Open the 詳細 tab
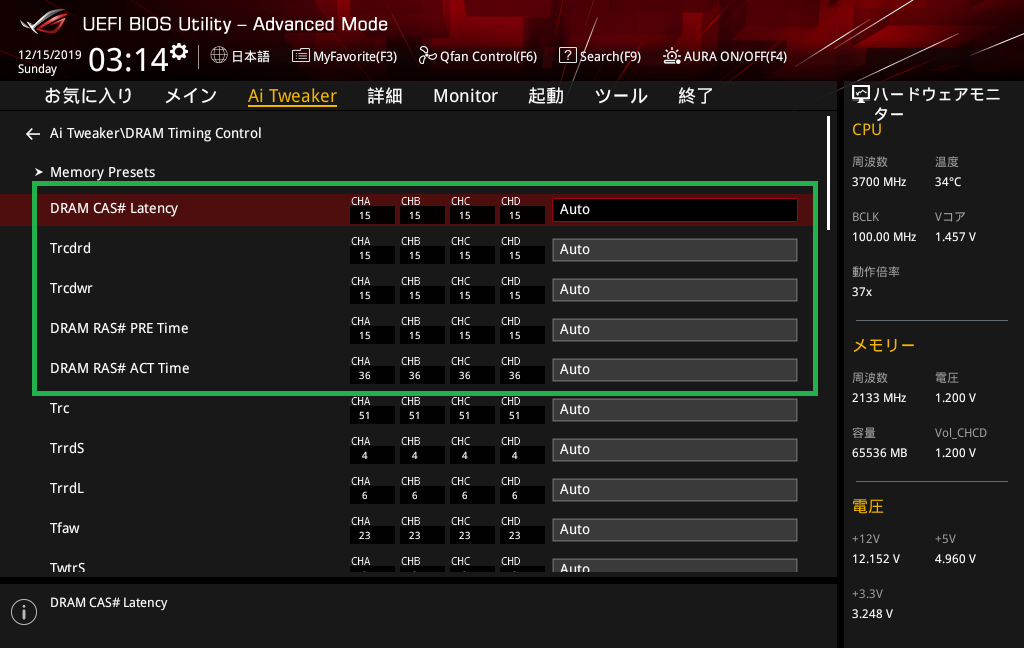This screenshot has height=648, width=1024. coord(385,96)
